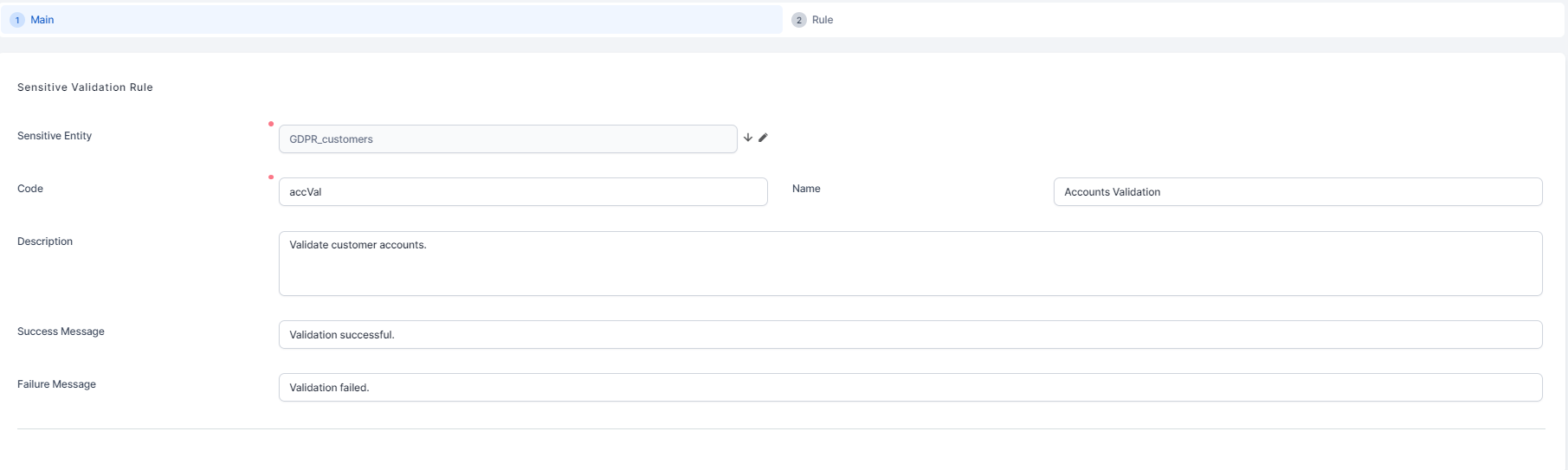Click the Failure Message input box
The height and width of the screenshot is (470, 1568).
[x=910, y=388]
